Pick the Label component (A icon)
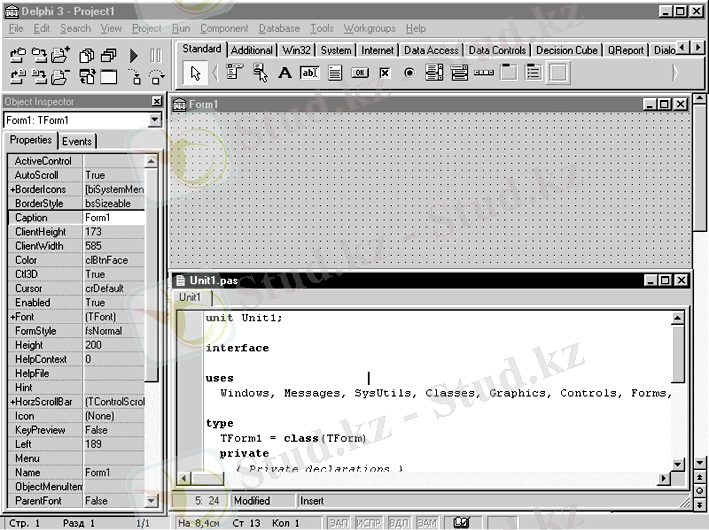 285,72
